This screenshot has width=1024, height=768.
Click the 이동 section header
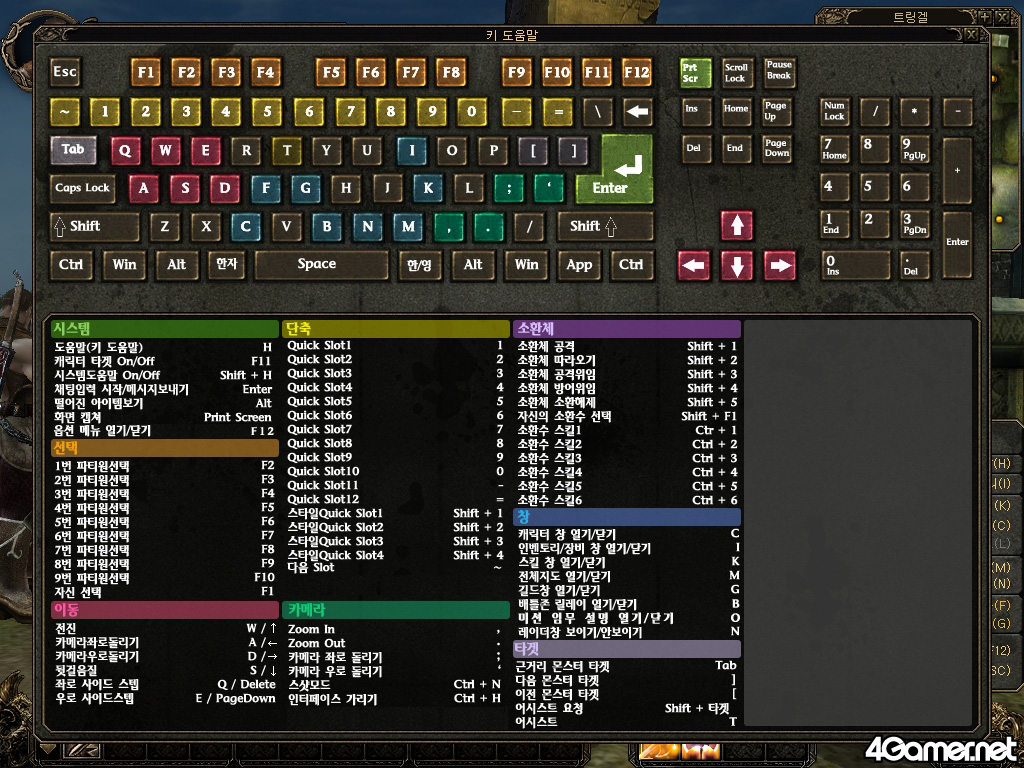click(165, 610)
